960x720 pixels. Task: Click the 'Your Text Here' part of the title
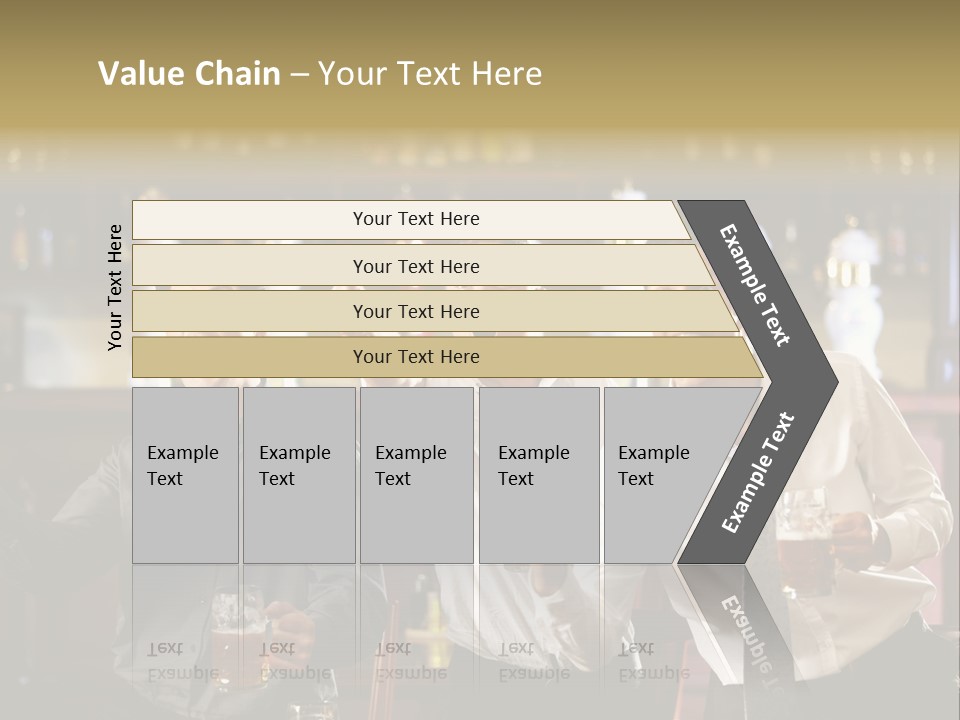(430, 74)
